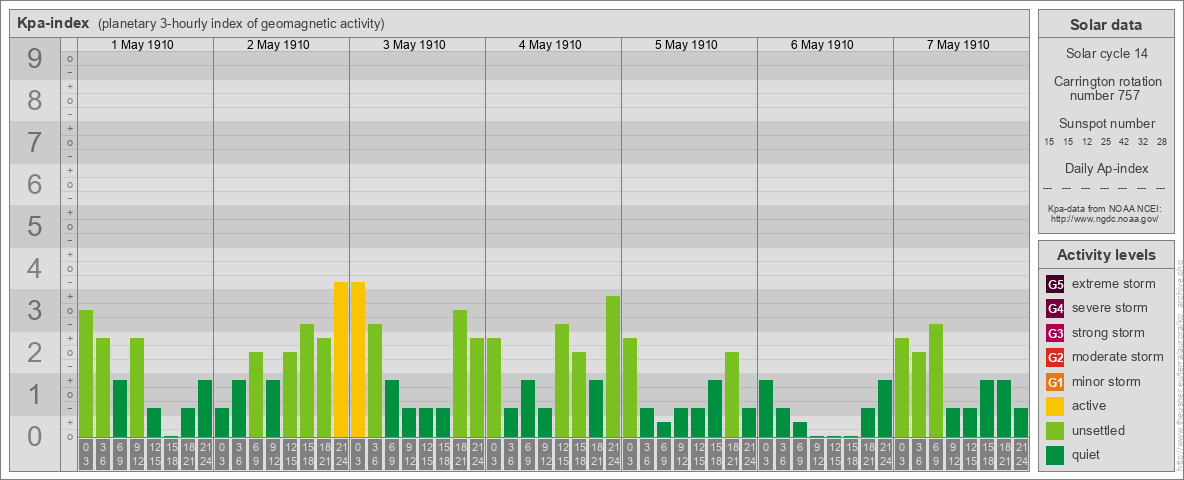Click sunspot value 28
1184x480 pixels.
(1163, 142)
